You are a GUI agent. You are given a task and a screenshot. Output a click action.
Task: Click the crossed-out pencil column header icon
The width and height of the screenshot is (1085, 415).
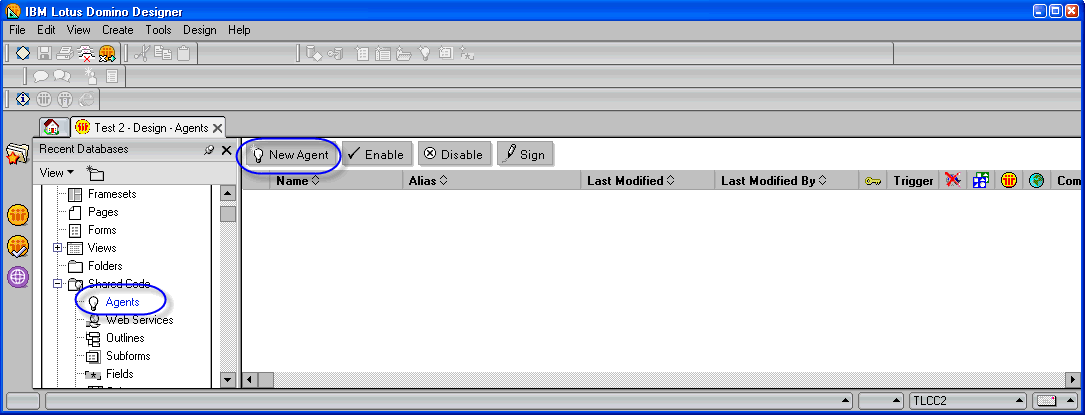click(954, 181)
